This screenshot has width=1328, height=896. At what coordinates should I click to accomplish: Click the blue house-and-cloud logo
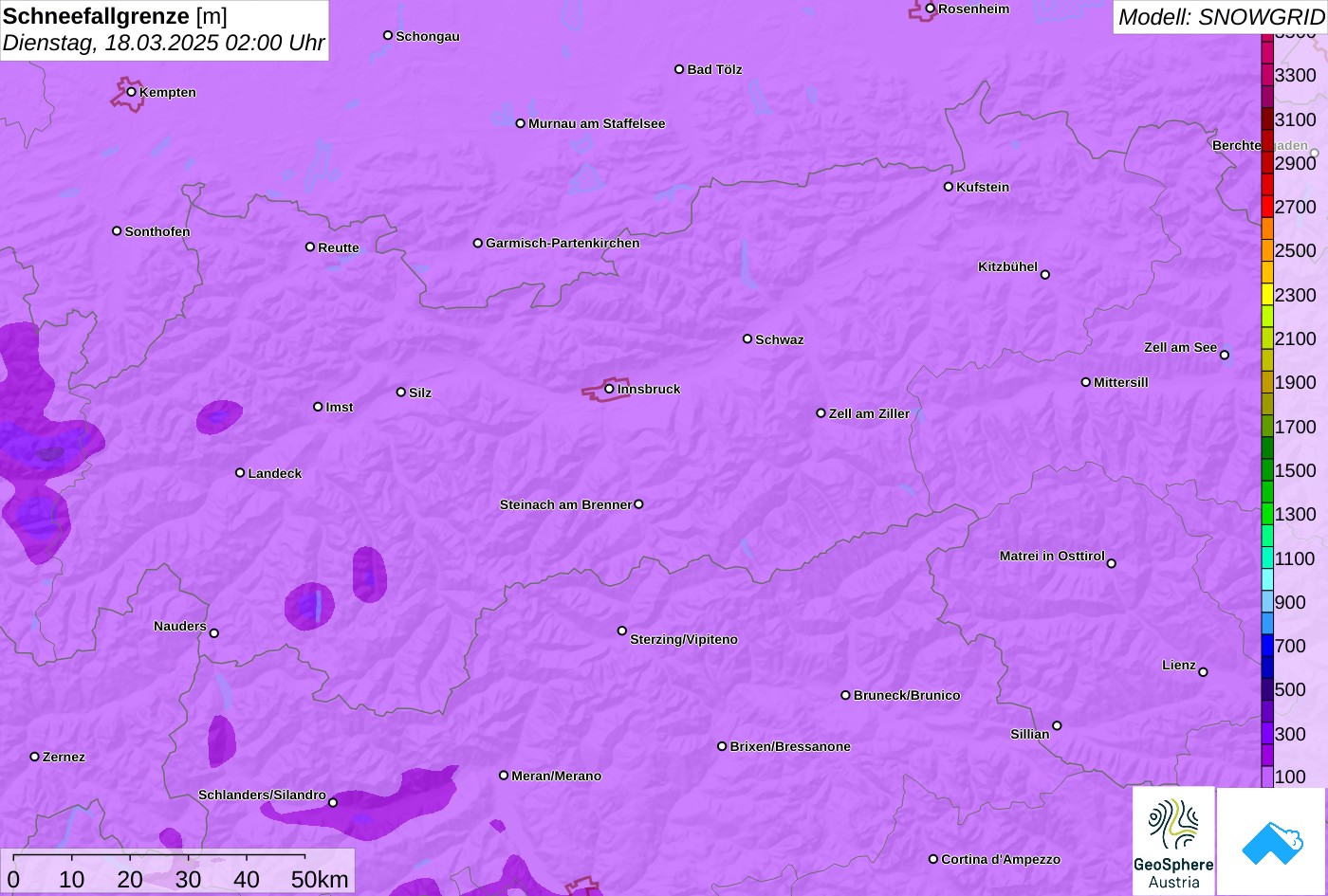click(x=1272, y=841)
